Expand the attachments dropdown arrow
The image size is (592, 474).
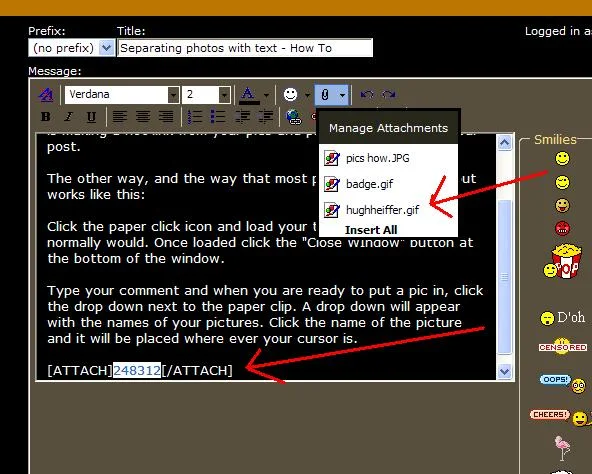coord(342,95)
